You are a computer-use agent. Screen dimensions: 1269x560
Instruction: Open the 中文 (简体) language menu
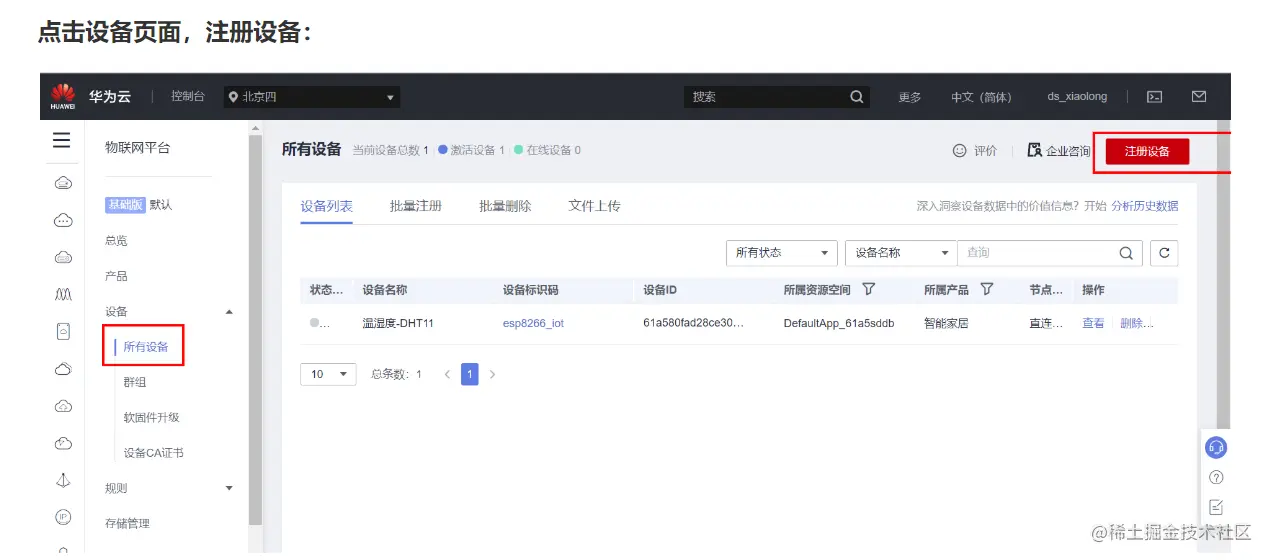[x=981, y=97]
